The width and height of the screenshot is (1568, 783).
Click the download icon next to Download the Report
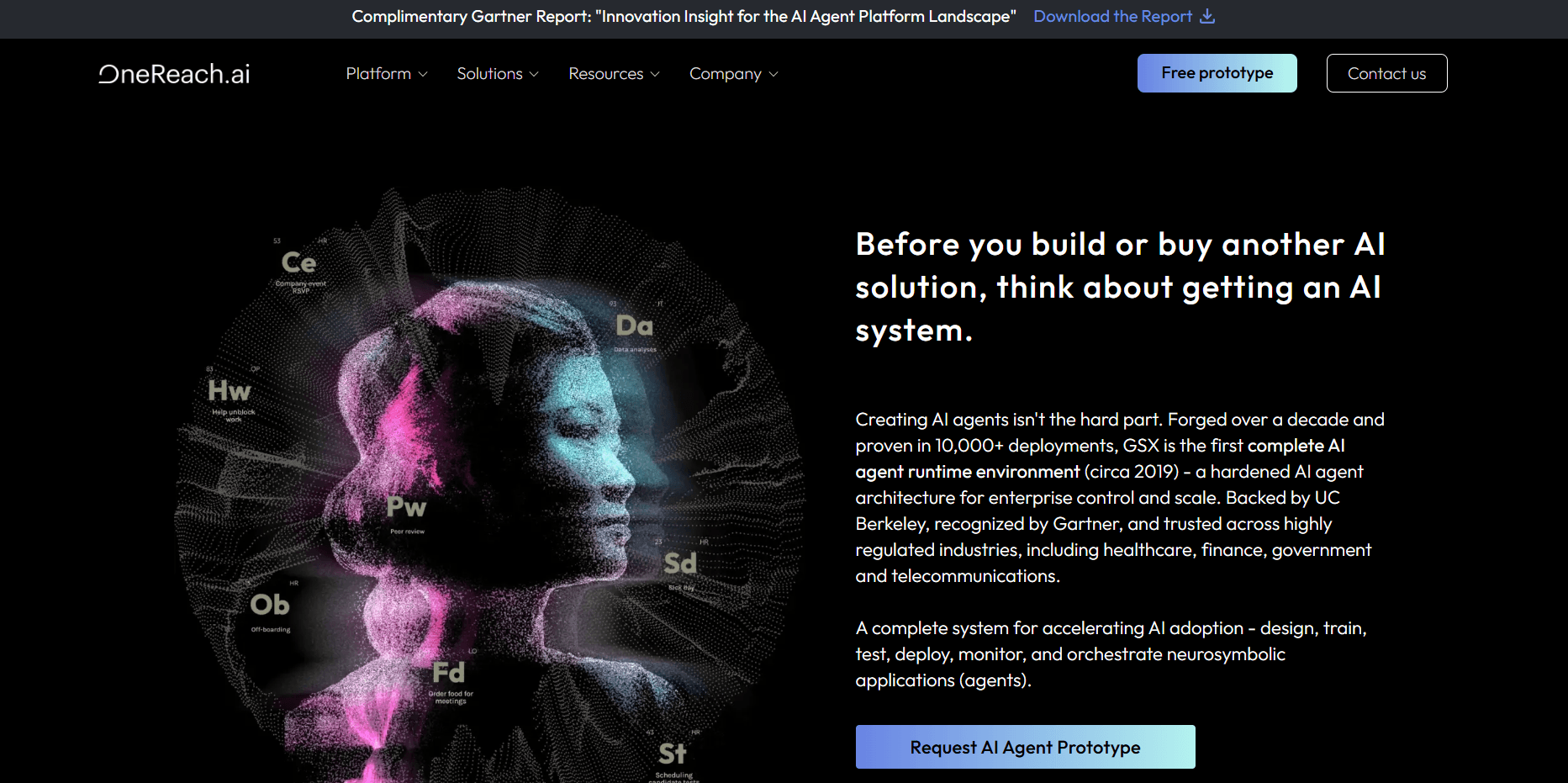[1209, 16]
